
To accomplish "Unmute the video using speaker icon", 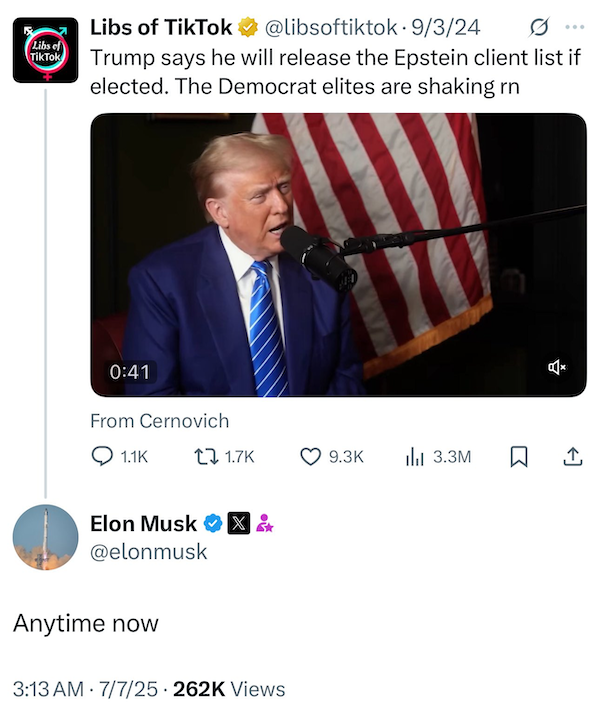I will 557,367.
